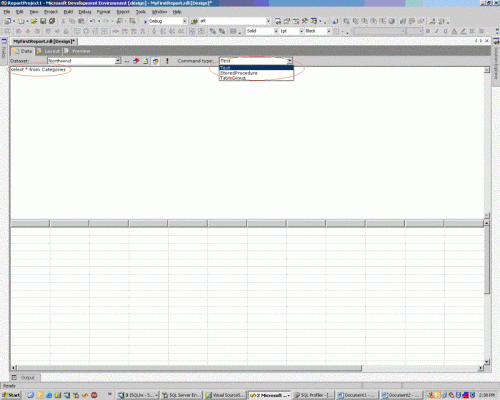Switch to Visual SourceSafe taskbar button

point(225,395)
